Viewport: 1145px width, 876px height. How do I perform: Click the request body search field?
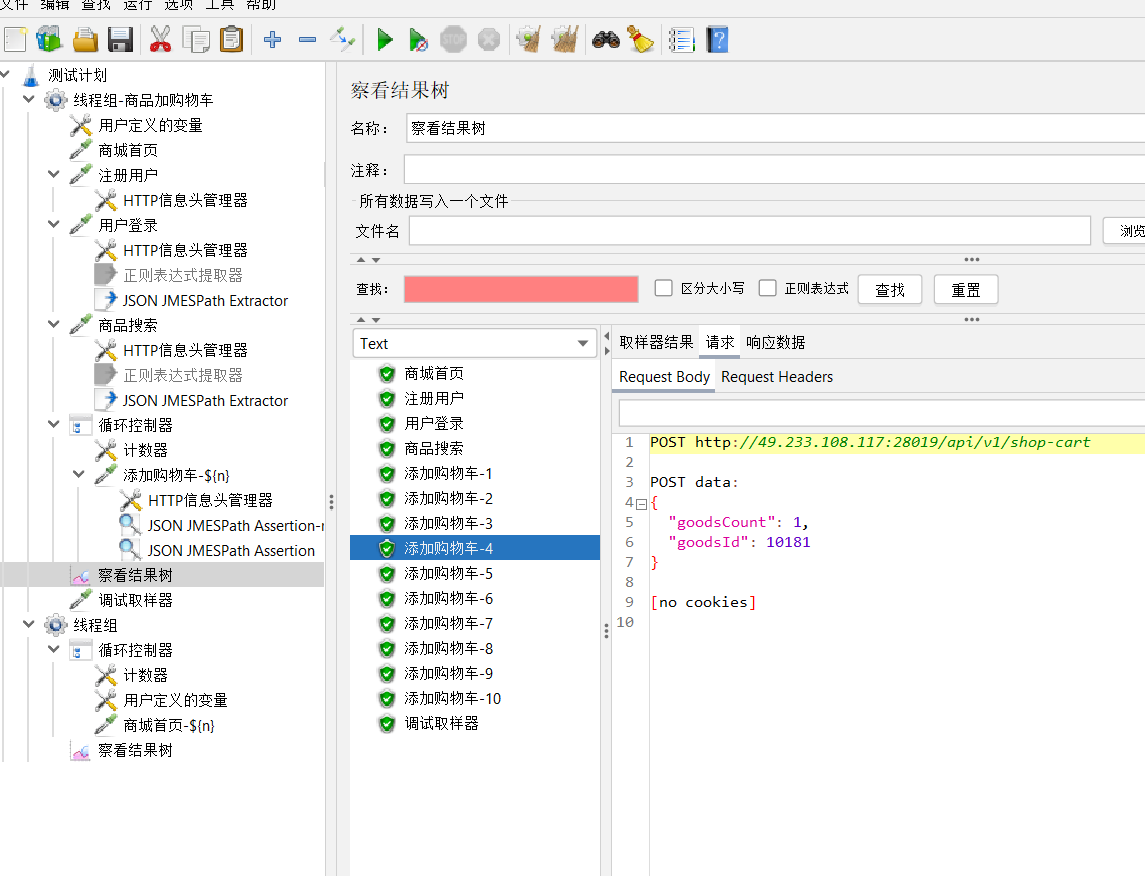click(882, 413)
